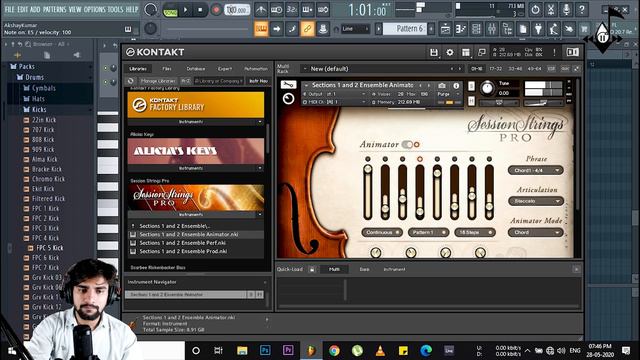
Task: Click the Tune knob in instrument header
Action: pos(487,88)
